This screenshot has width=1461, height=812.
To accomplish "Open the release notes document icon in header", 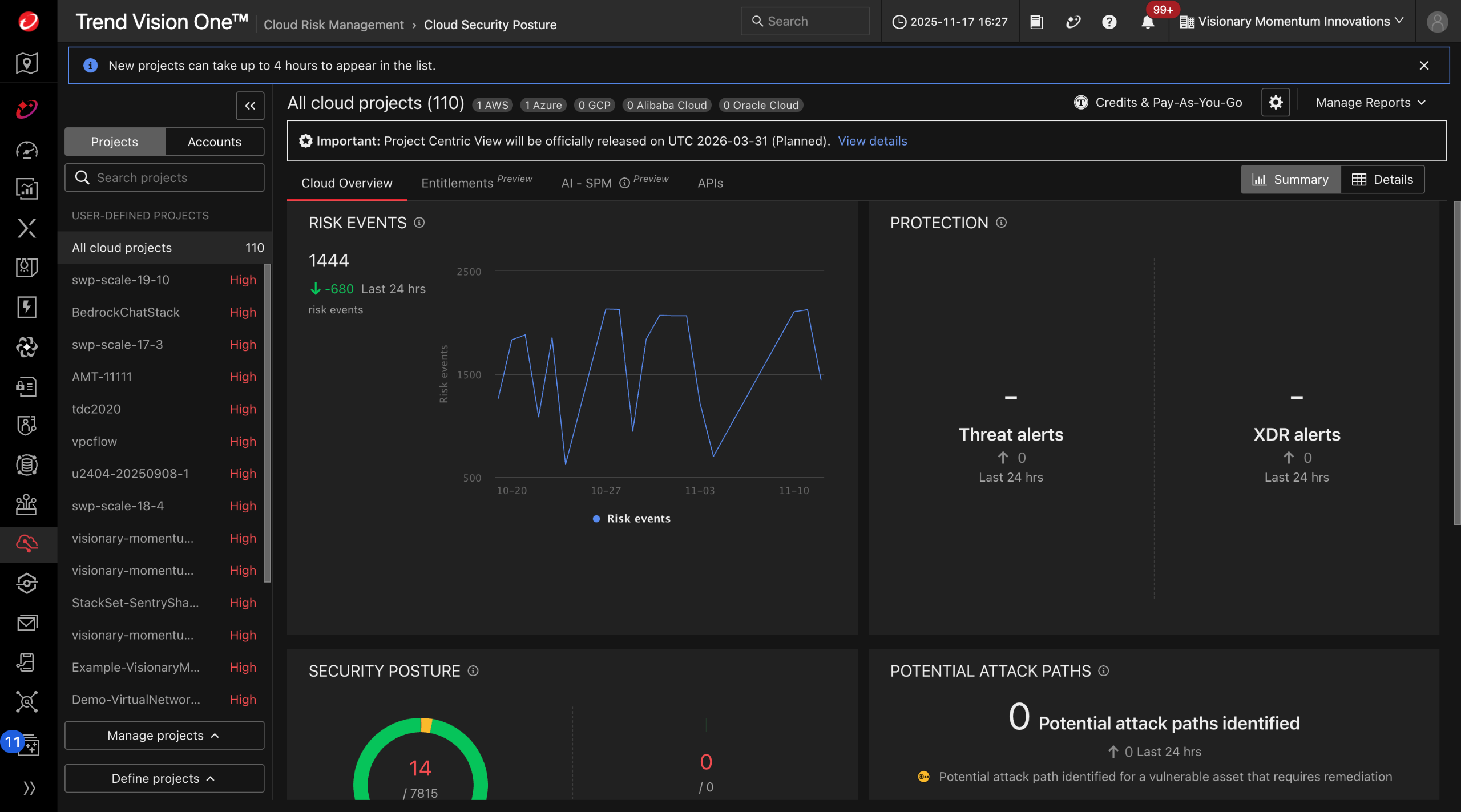I will click(x=1036, y=22).
